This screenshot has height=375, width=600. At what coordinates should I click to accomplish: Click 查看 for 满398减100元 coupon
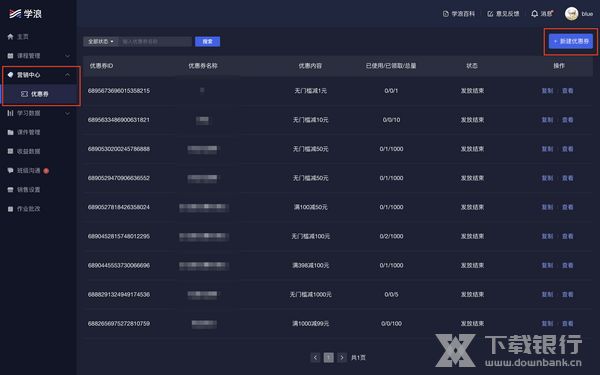567,265
